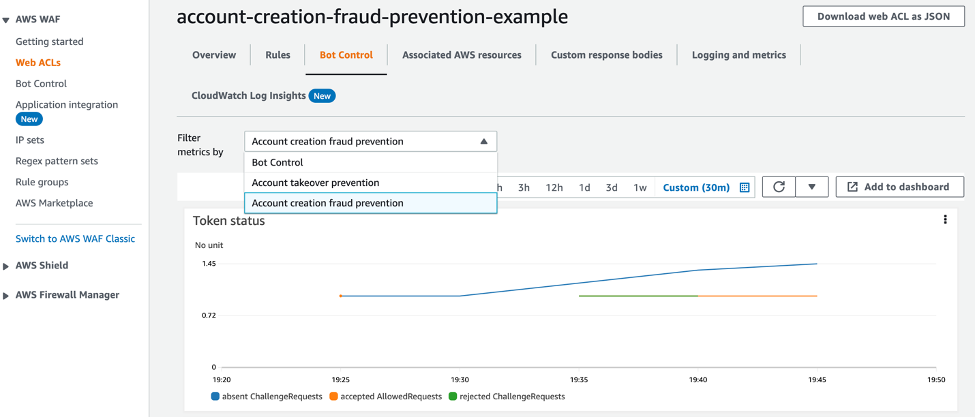
Task: Toggle accepted AllowedRequests legend series
Action: pyautogui.click(x=384, y=396)
